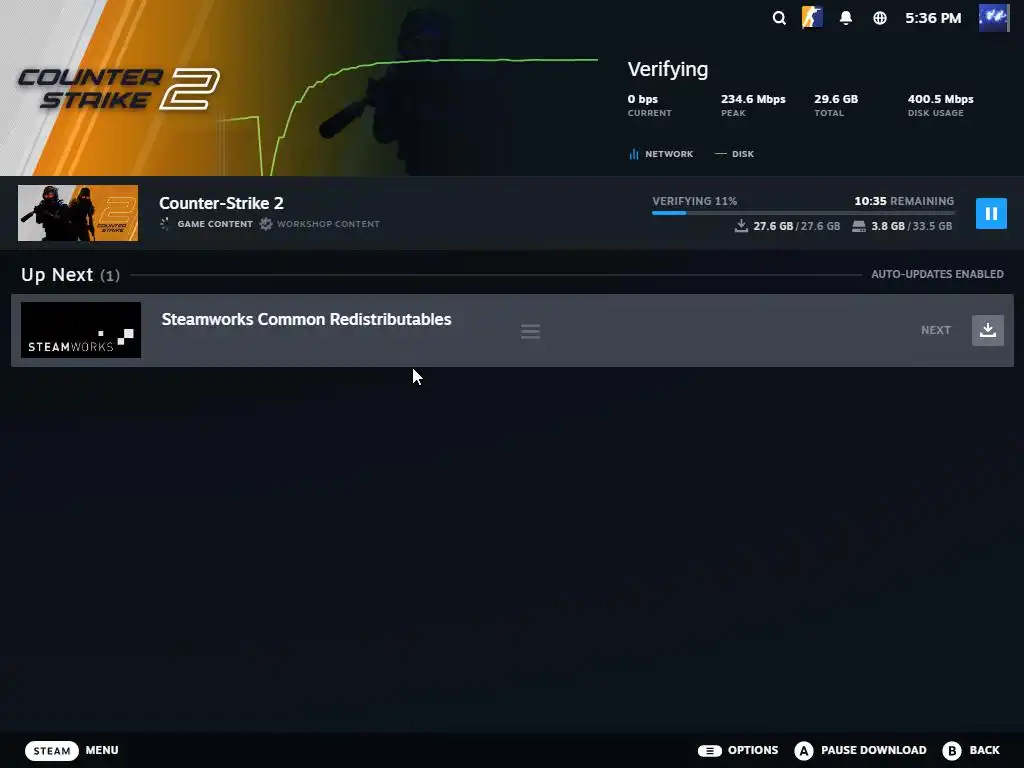Image resolution: width=1024 pixels, height=768 pixels.
Task: Click the 10:35 Remaining text
Action: click(x=904, y=201)
